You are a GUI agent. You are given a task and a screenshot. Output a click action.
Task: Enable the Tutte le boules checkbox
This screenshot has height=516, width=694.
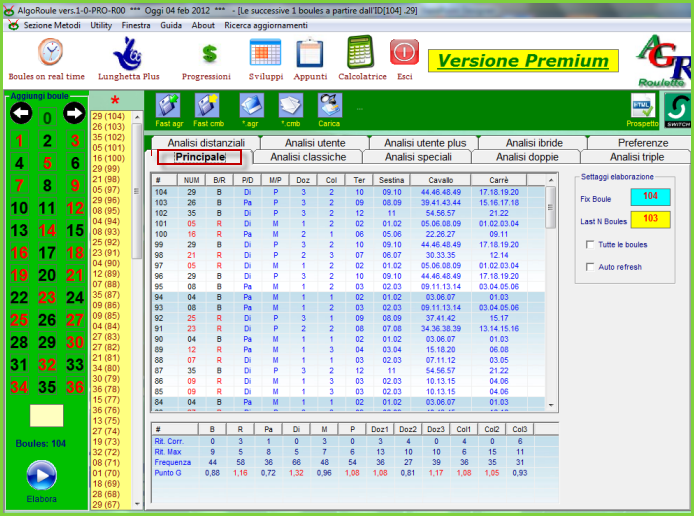(590, 245)
